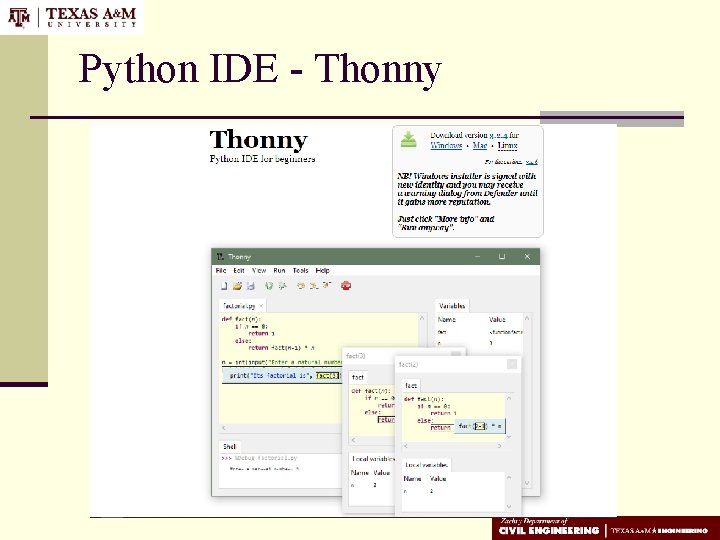Click the Step over toolbar icon
720x540 pixels.
tap(301, 286)
